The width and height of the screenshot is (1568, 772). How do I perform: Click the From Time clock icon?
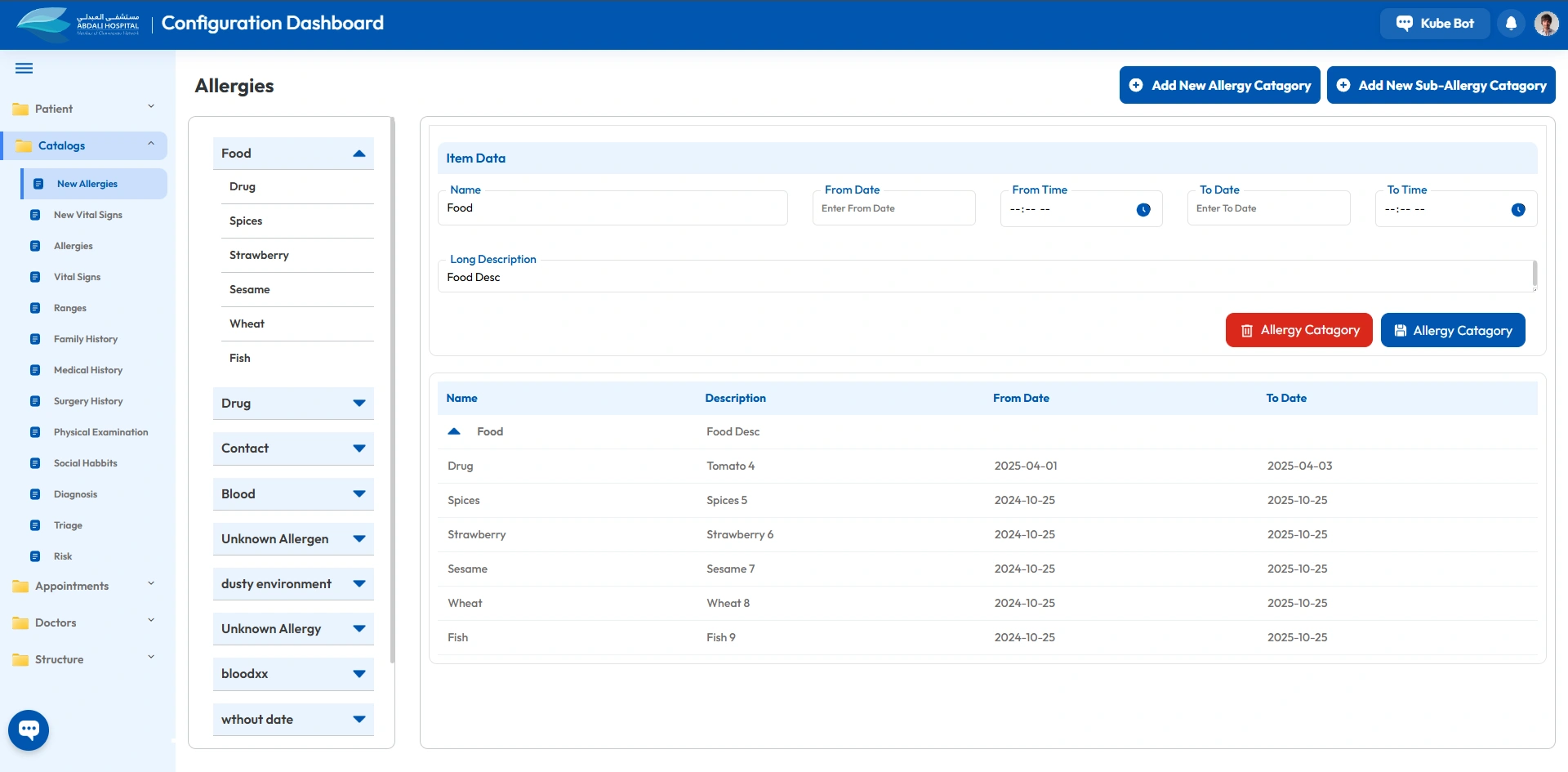click(1143, 210)
